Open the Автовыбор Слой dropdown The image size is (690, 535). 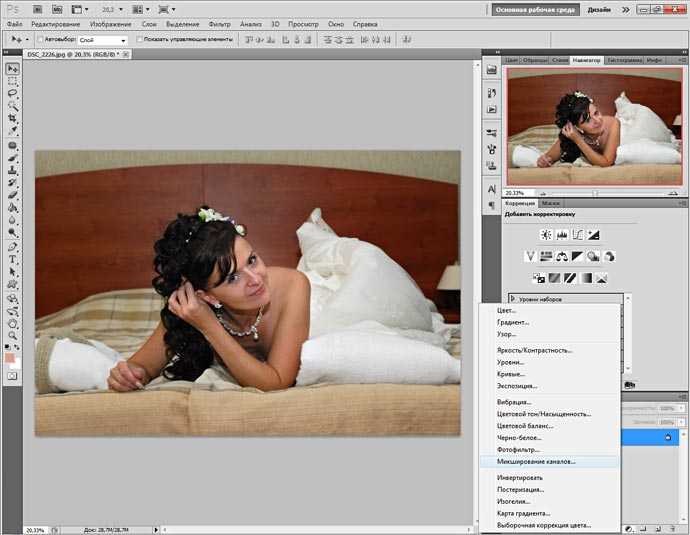(x=103, y=40)
